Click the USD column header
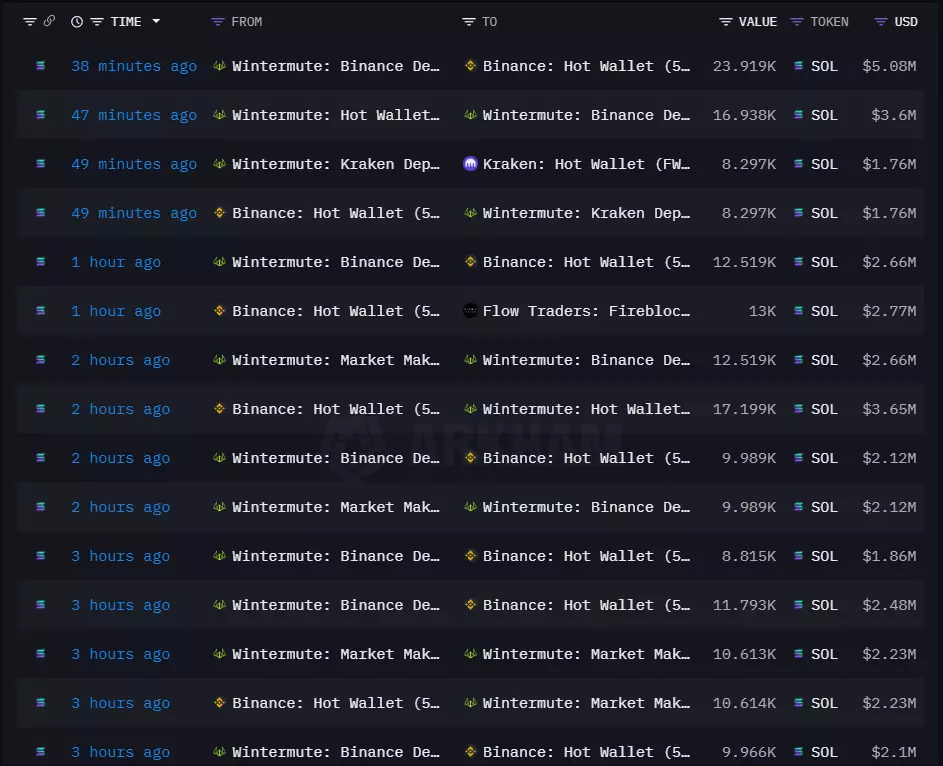Image resolution: width=943 pixels, height=766 pixels. coord(906,22)
